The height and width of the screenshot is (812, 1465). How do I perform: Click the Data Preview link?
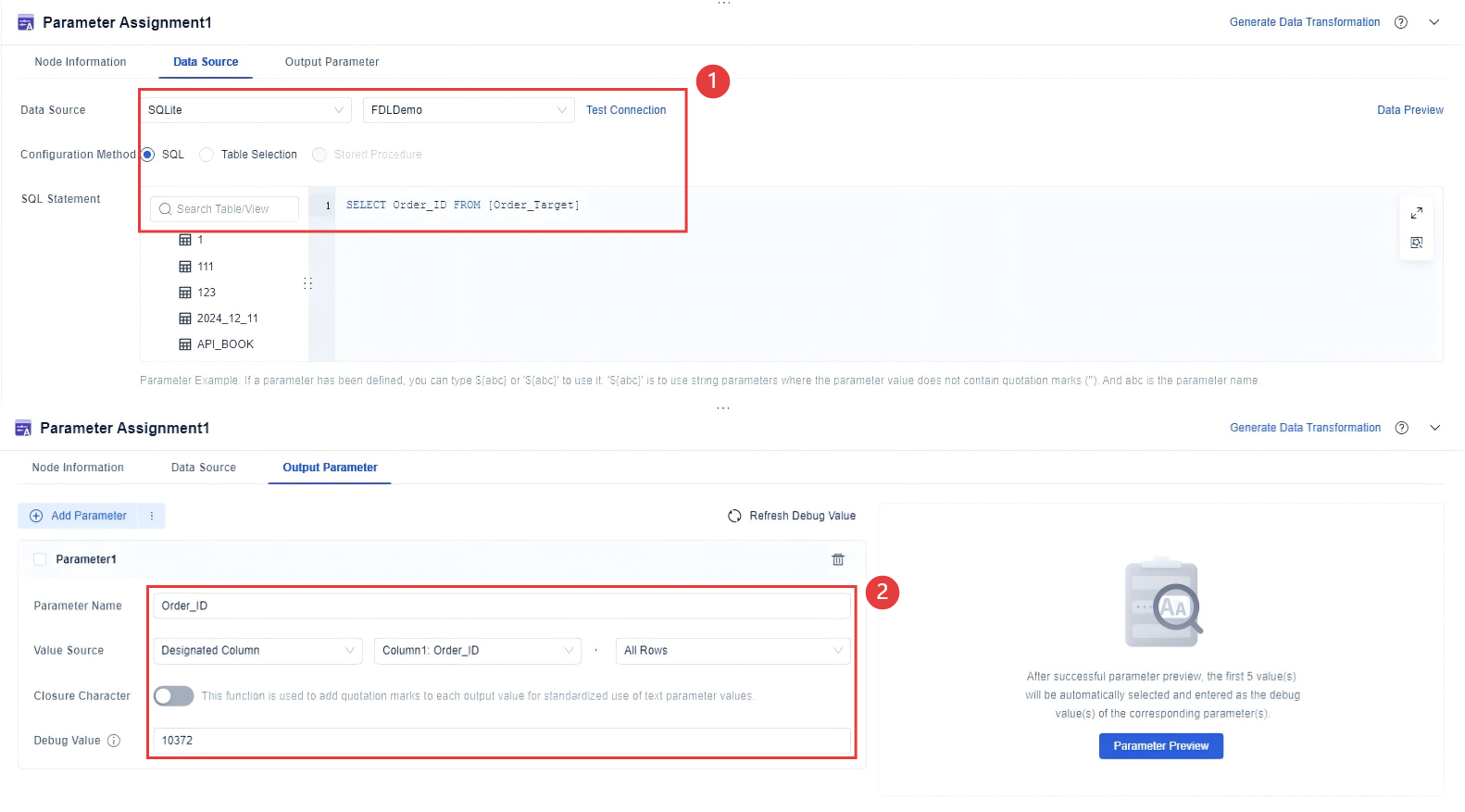coord(1410,110)
